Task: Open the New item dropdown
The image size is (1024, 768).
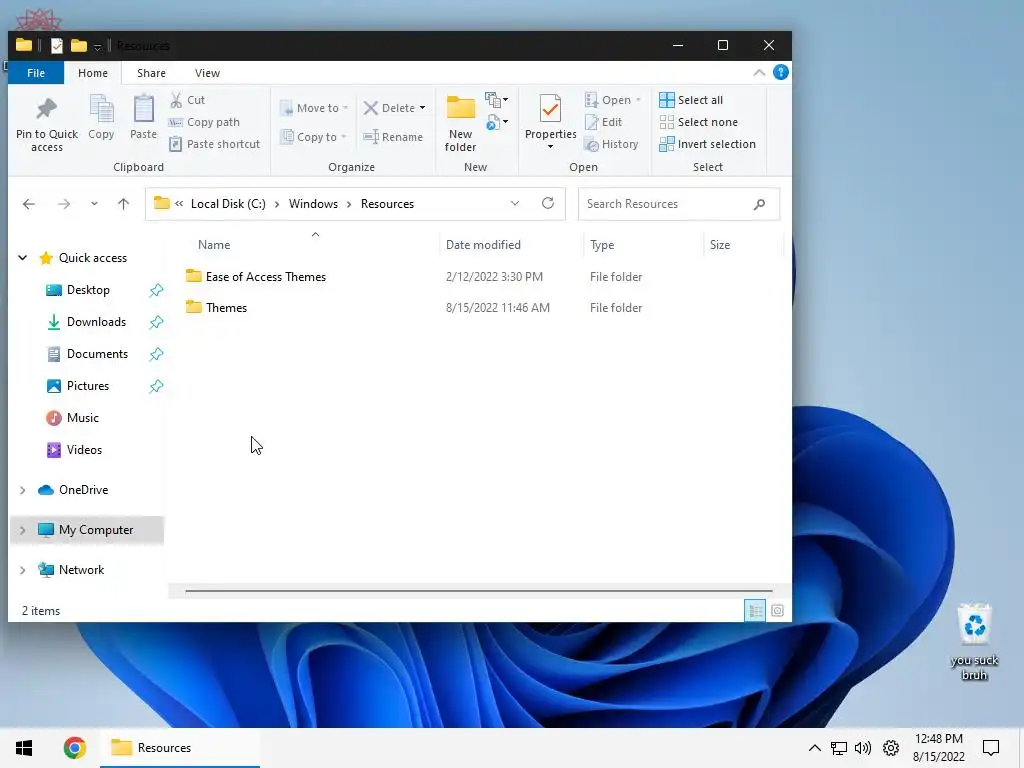Action: (497, 100)
